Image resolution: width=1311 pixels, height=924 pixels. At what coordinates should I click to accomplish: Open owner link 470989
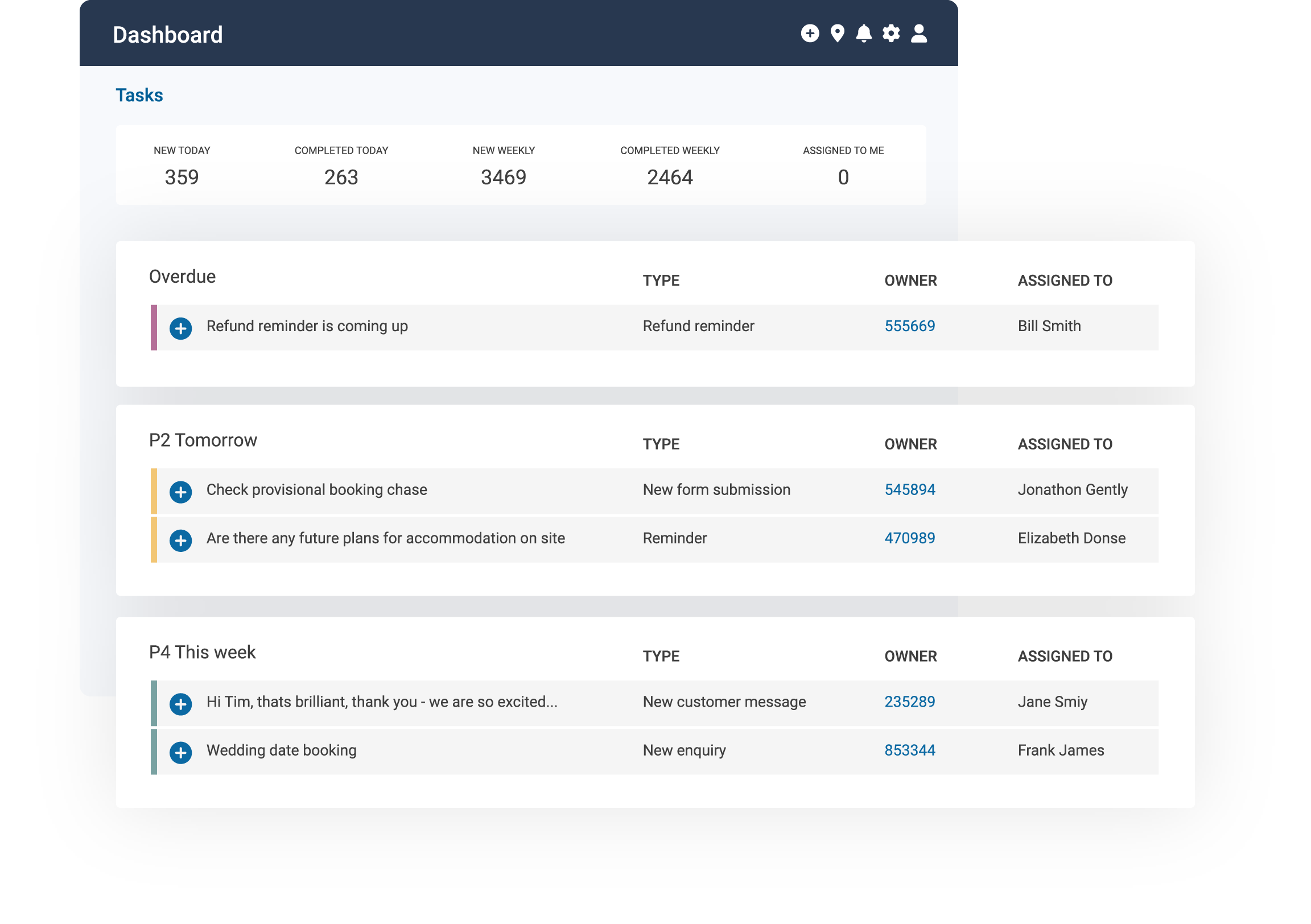[910, 538]
